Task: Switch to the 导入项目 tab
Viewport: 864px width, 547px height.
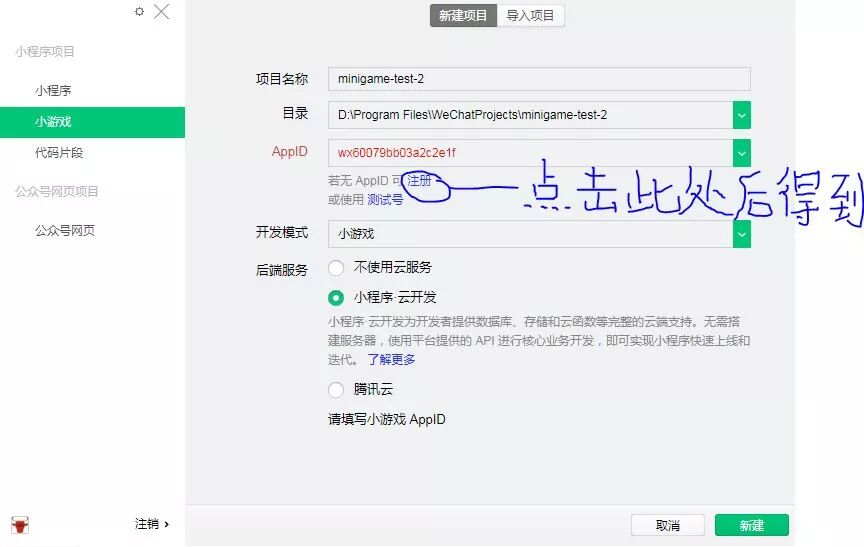Action: tap(530, 15)
